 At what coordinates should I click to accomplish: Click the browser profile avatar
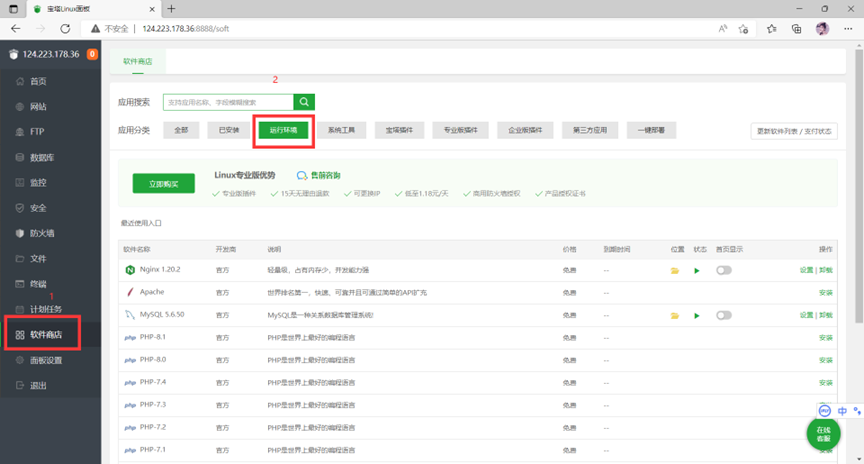tap(822, 29)
